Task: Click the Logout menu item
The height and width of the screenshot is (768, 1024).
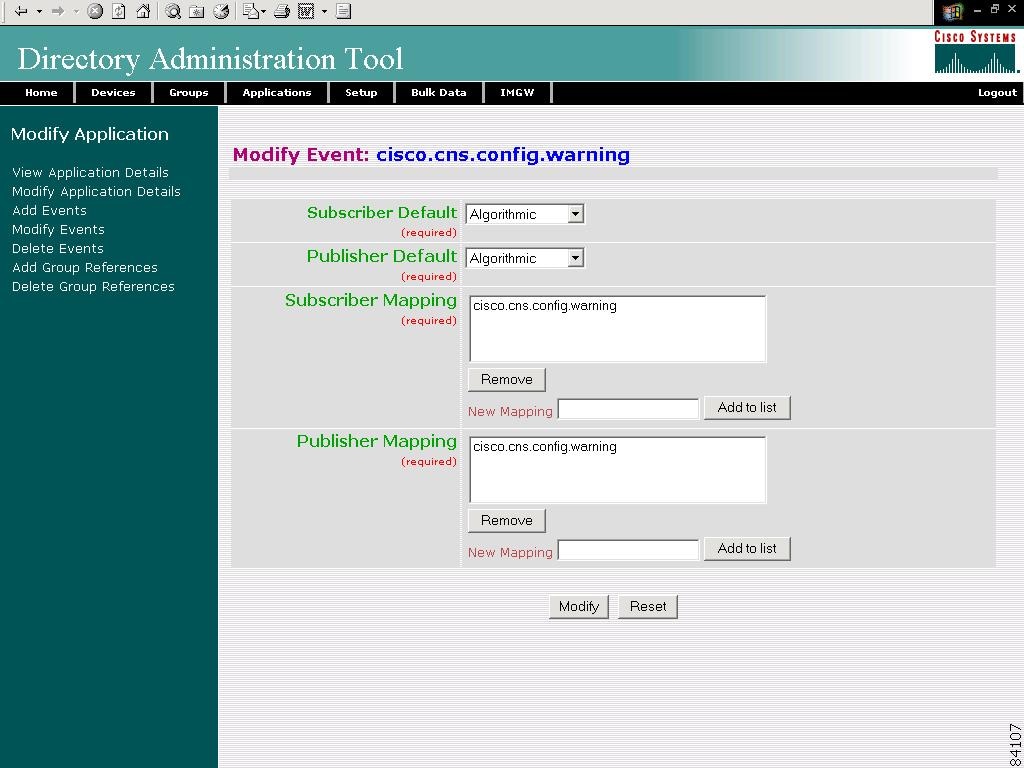Action: pos(996,92)
